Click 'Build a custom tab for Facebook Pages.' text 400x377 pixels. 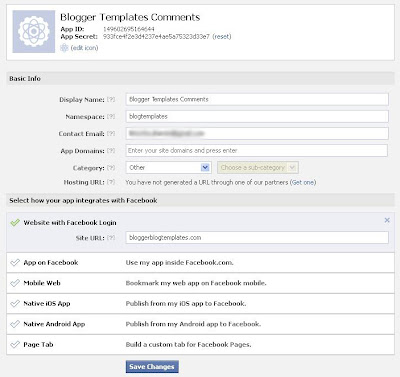coord(188,344)
